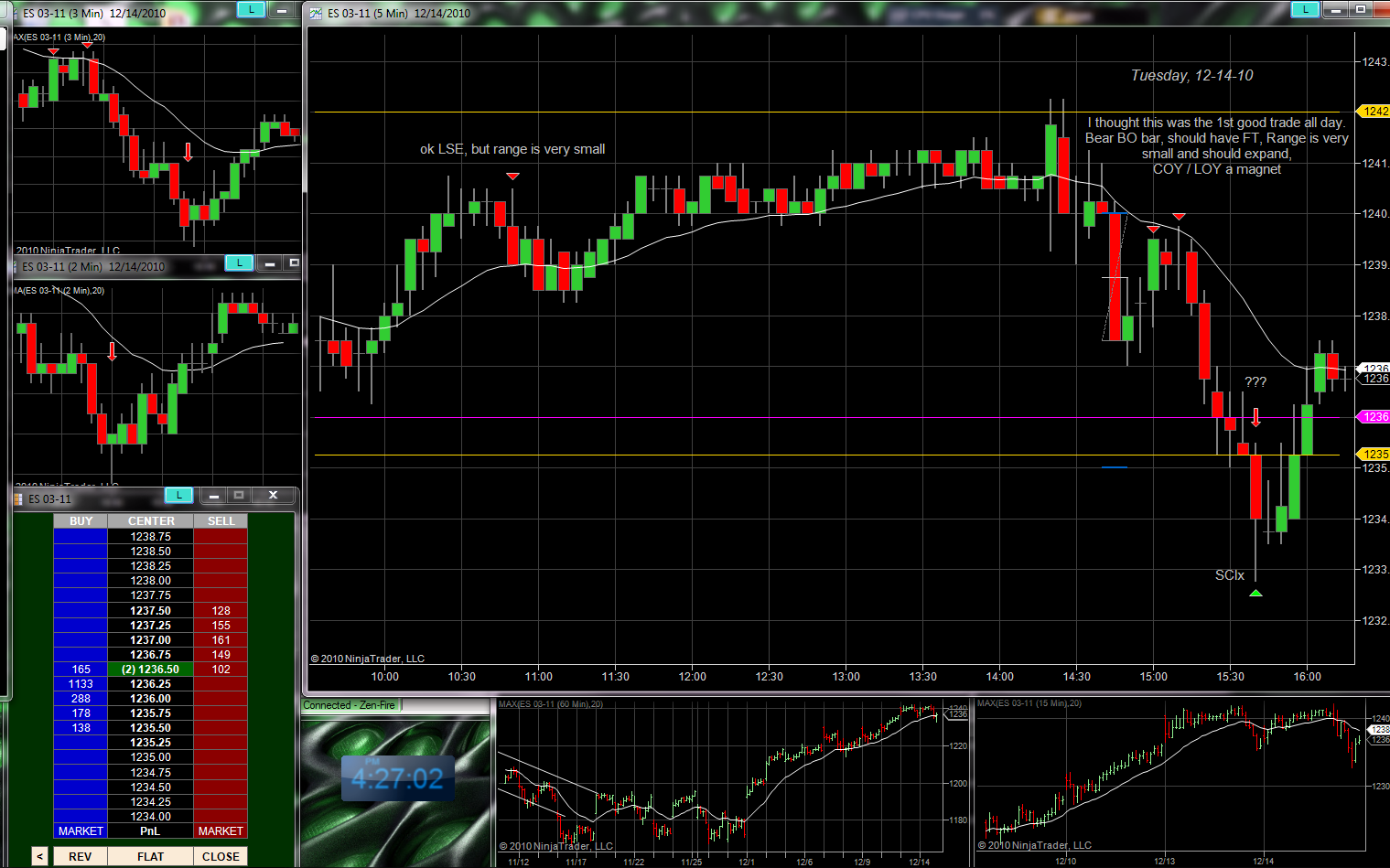Screen dimensions: 1390x868
Task: Click the 5 Min chart window title icon
Action: point(317,13)
